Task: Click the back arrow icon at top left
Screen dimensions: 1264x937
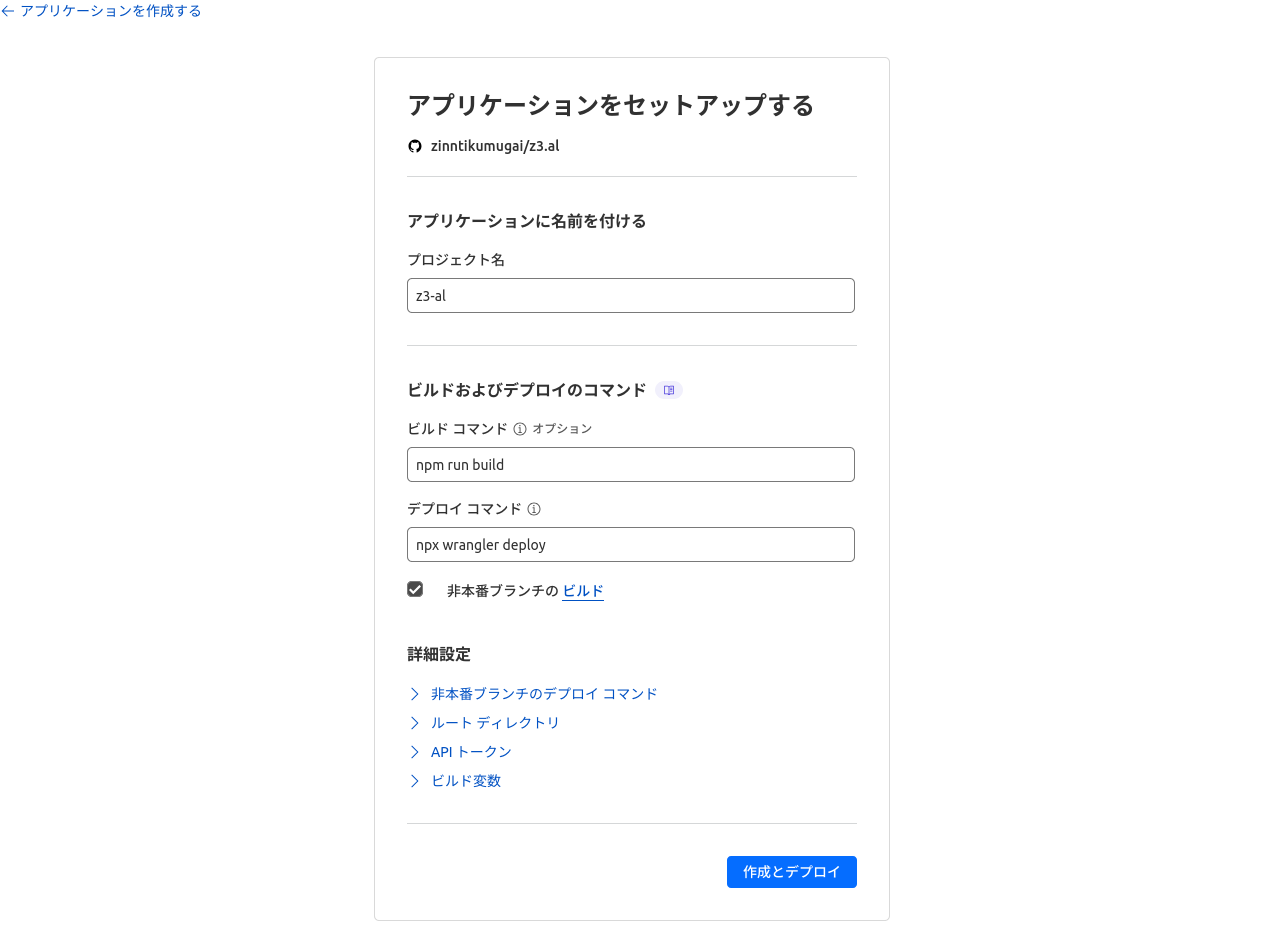Action: [x=8, y=11]
